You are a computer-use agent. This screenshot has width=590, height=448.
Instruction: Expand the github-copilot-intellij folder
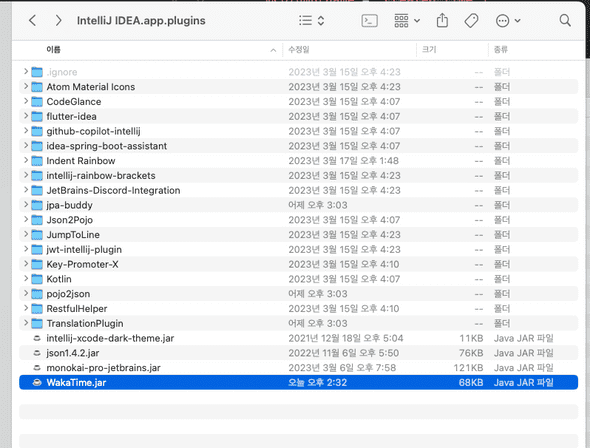[26, 131]
